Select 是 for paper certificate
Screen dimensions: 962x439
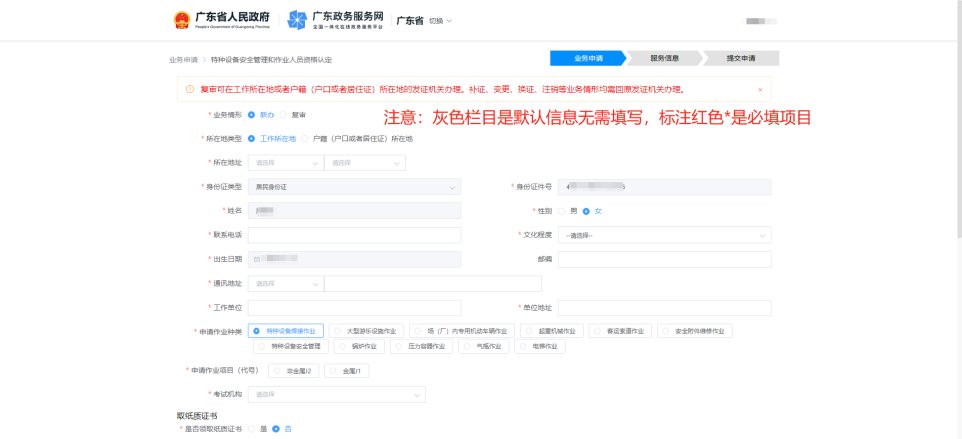click(x=253, y=428)
